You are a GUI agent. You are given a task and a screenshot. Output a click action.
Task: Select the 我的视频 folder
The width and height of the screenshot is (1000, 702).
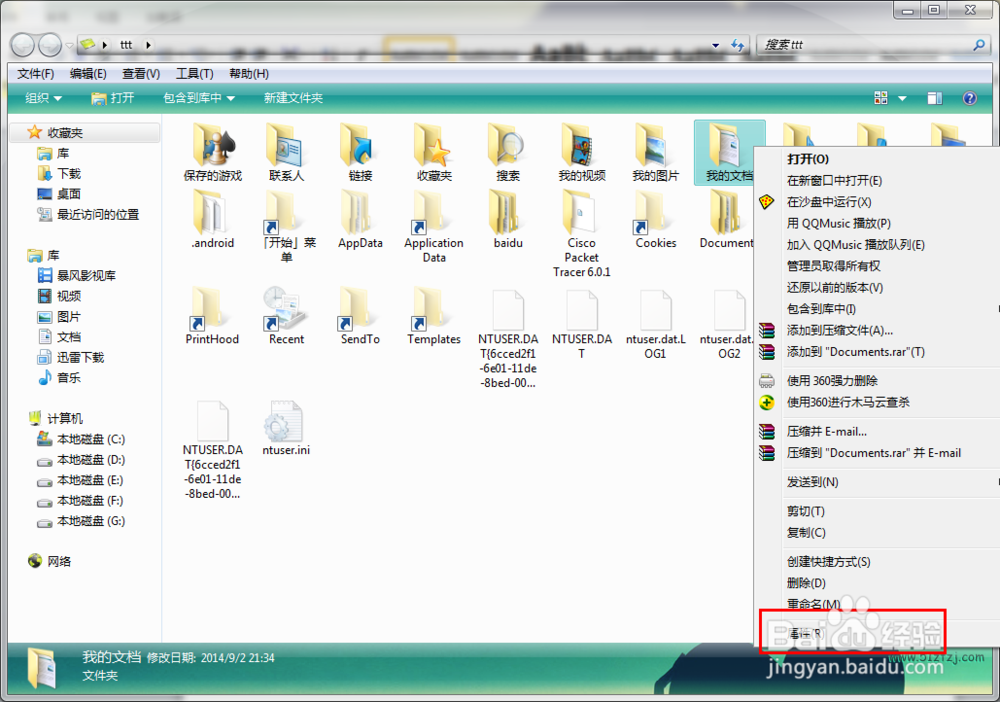(x=582, y=152)
